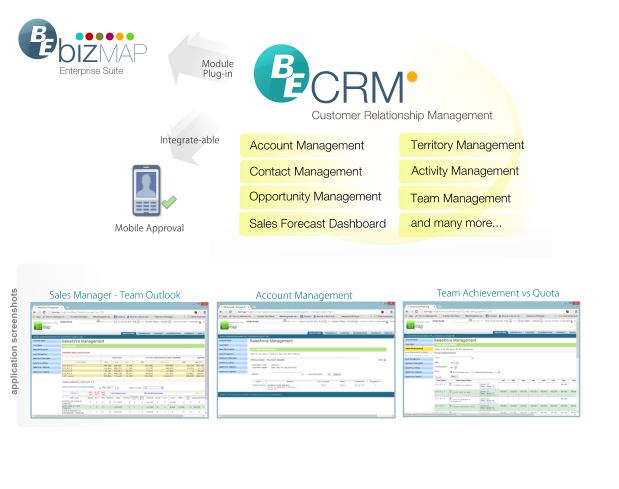Click the 'Mobile Approval' caption

(149, 228)
